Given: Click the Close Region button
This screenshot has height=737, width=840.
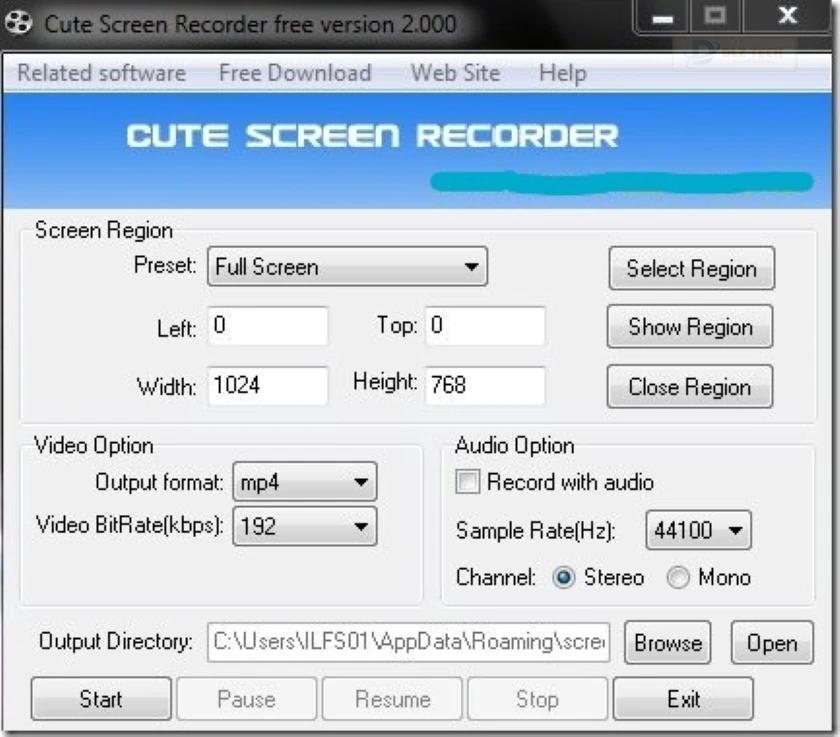Looking at the screenshot, I should (690, 387).
